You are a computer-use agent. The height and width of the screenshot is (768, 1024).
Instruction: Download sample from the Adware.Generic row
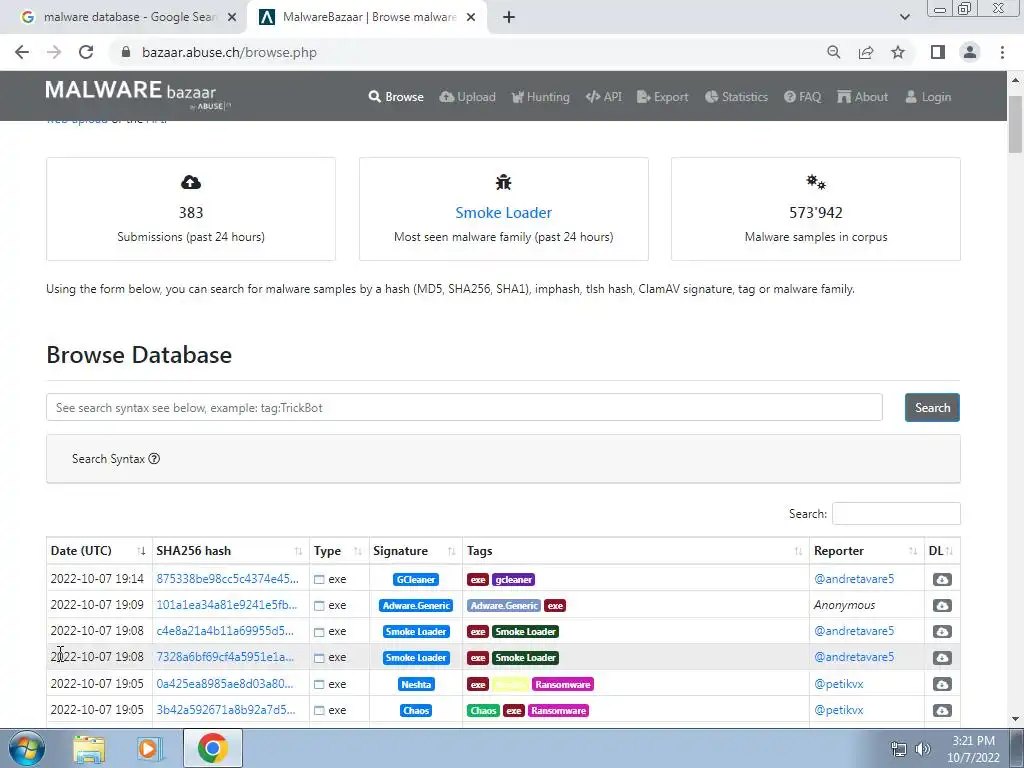942,605
